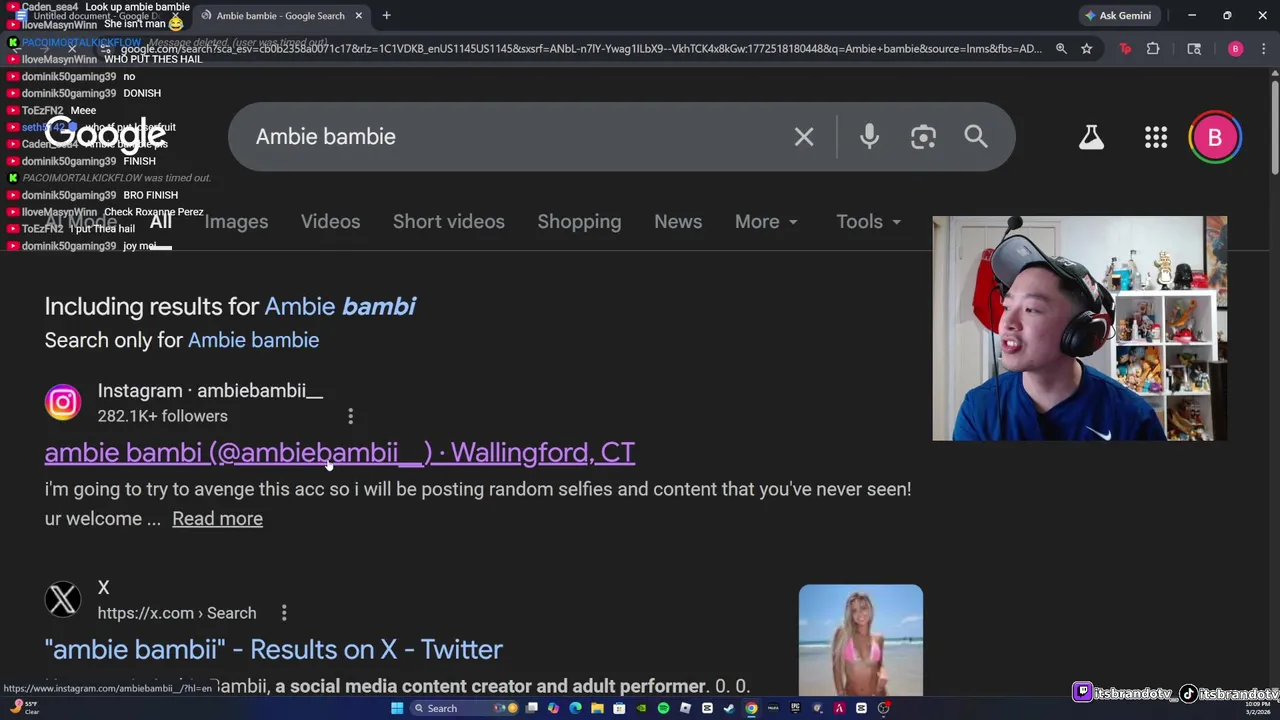Open the Google apps grid
The image size is (1280, 720).
pos(1156,137)
